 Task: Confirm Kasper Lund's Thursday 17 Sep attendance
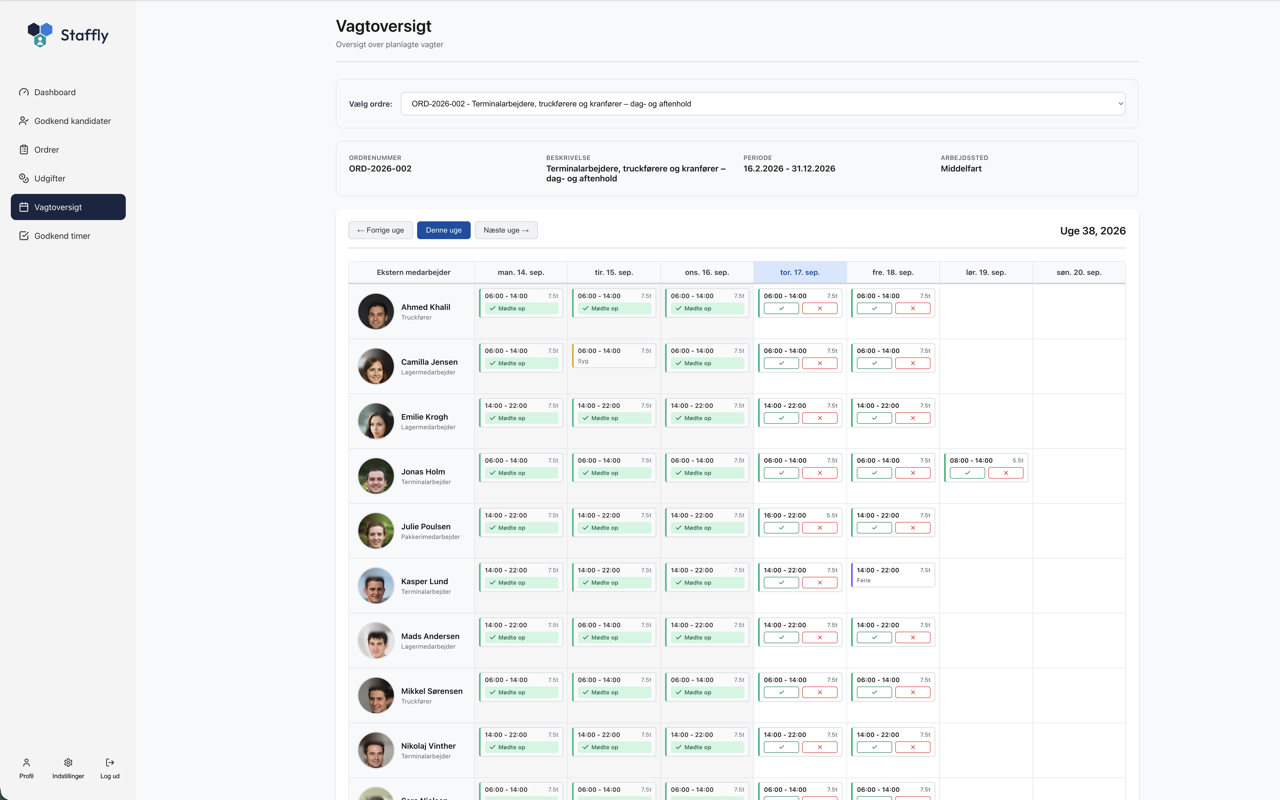coord(781,583)
